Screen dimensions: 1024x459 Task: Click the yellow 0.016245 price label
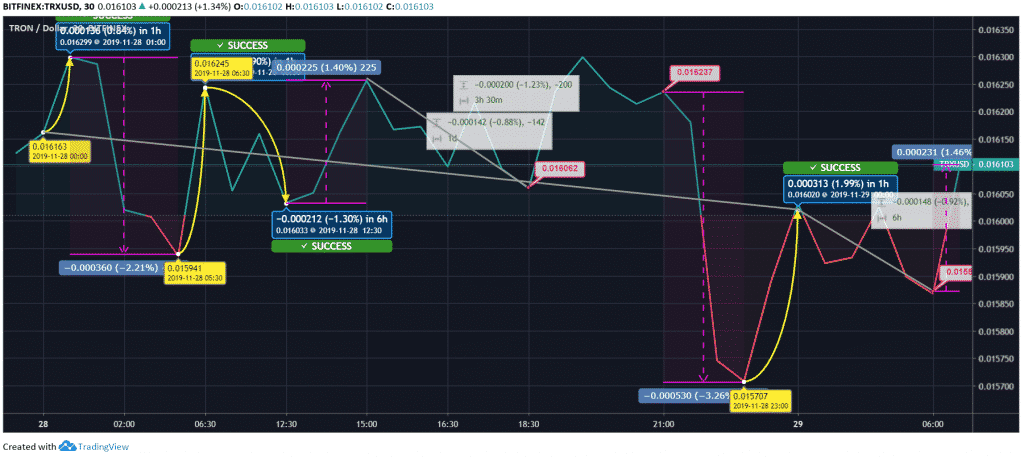pos(220,69)
